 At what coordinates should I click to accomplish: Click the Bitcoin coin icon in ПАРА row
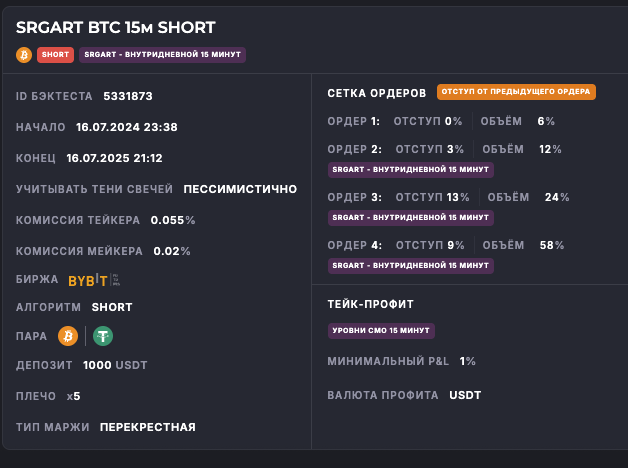click(68, 336)
